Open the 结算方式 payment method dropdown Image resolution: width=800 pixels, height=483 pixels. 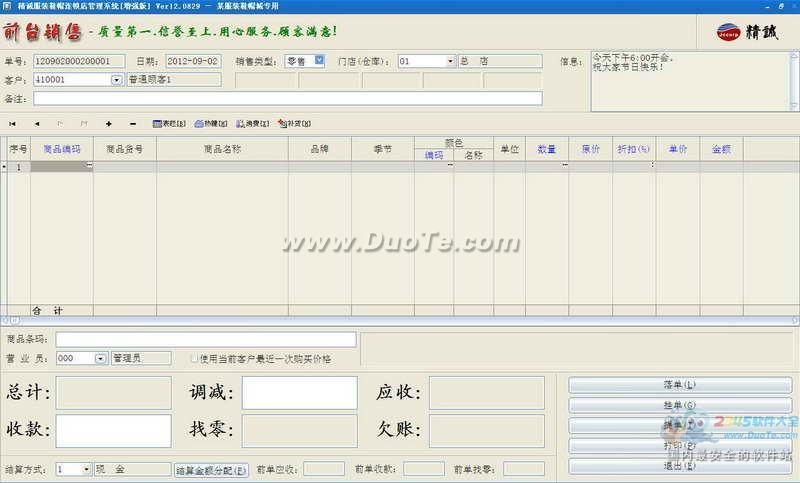86,469
